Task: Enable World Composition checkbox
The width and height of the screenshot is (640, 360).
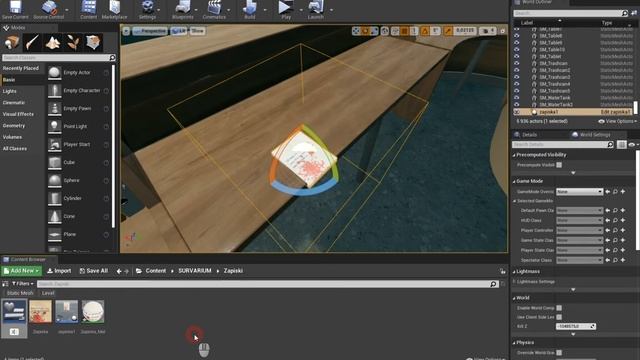Action: click(559, 308)
